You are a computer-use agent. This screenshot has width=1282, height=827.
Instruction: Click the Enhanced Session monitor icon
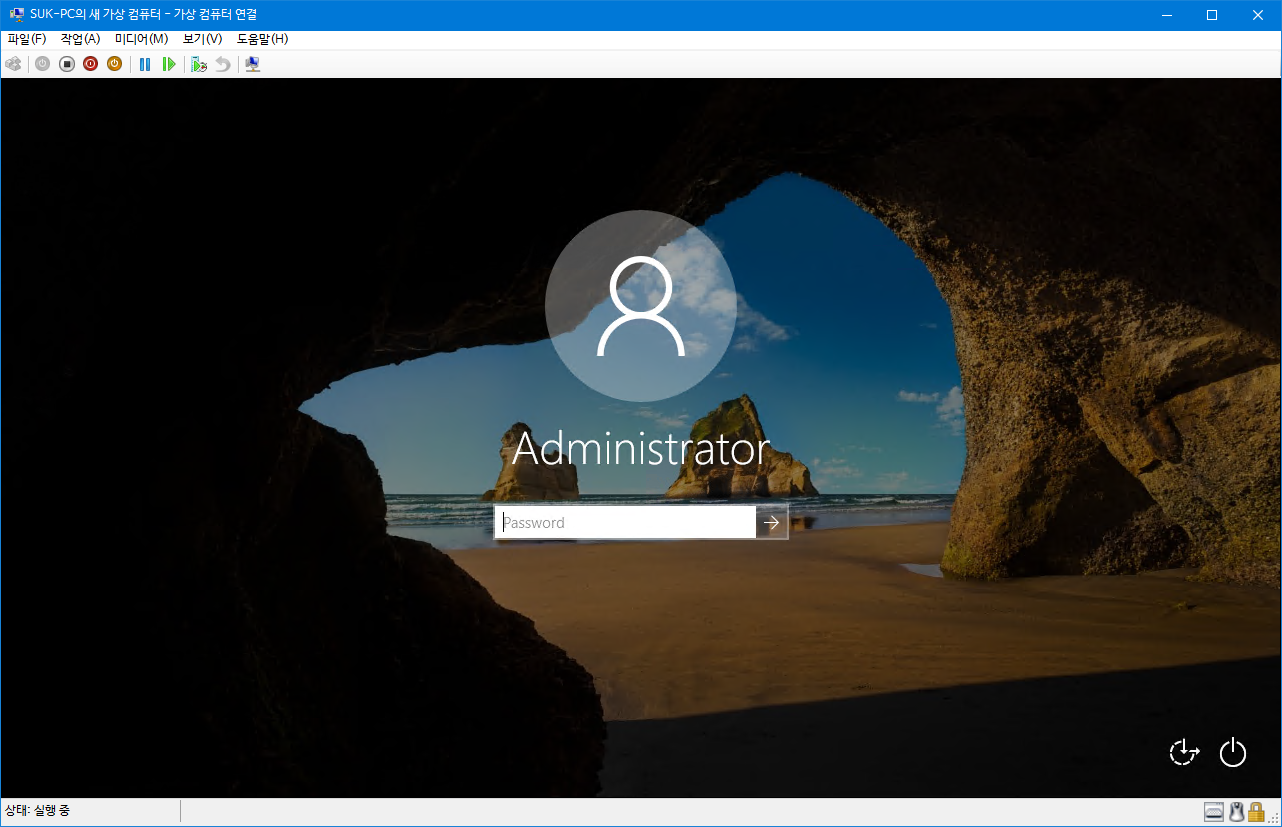pos(253,64)
